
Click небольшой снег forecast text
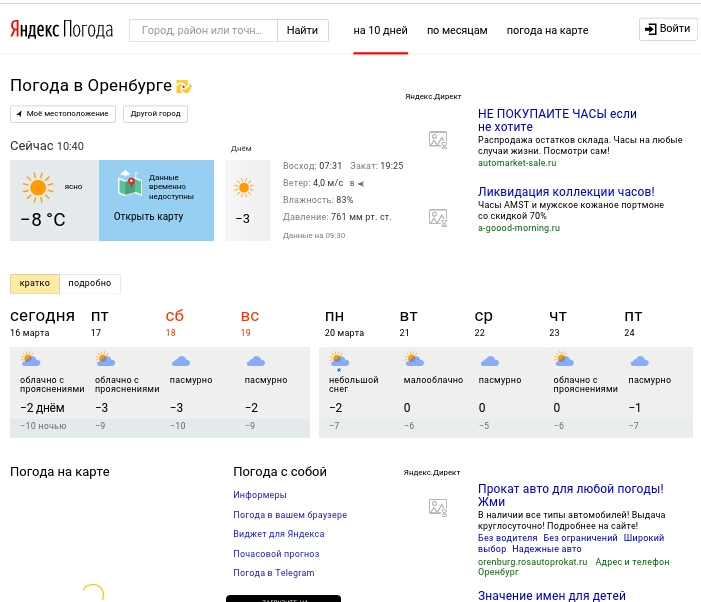point(354,384)
